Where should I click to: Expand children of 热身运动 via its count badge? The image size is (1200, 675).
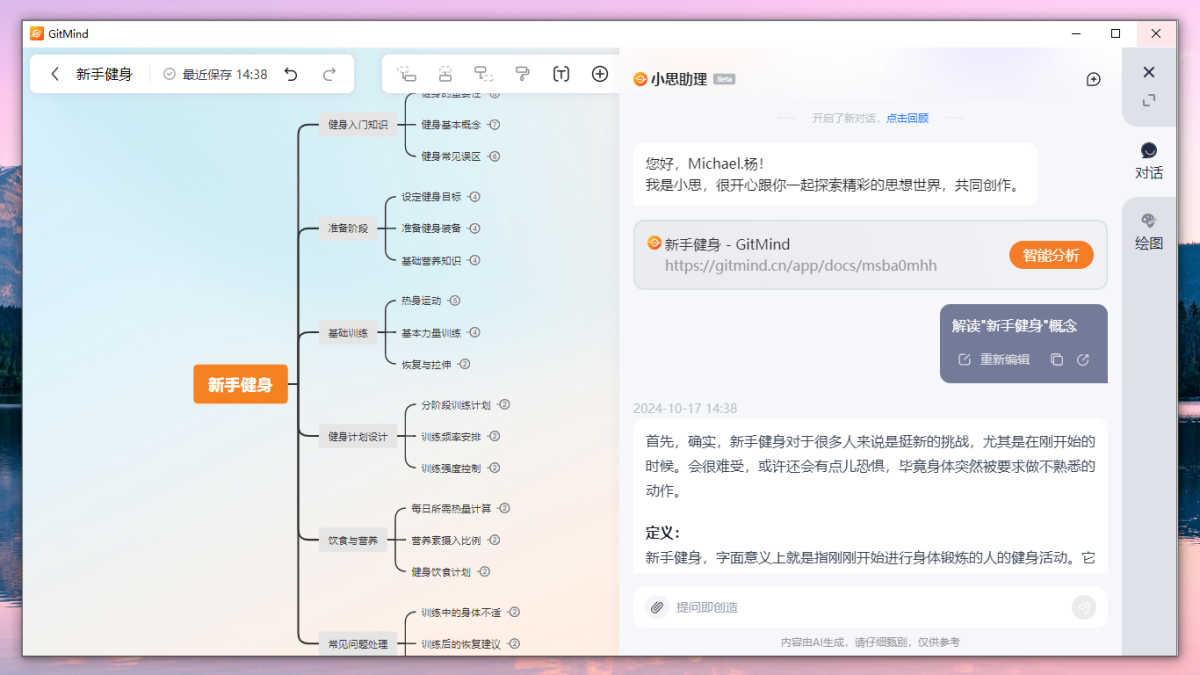click(x=454, y=300)
